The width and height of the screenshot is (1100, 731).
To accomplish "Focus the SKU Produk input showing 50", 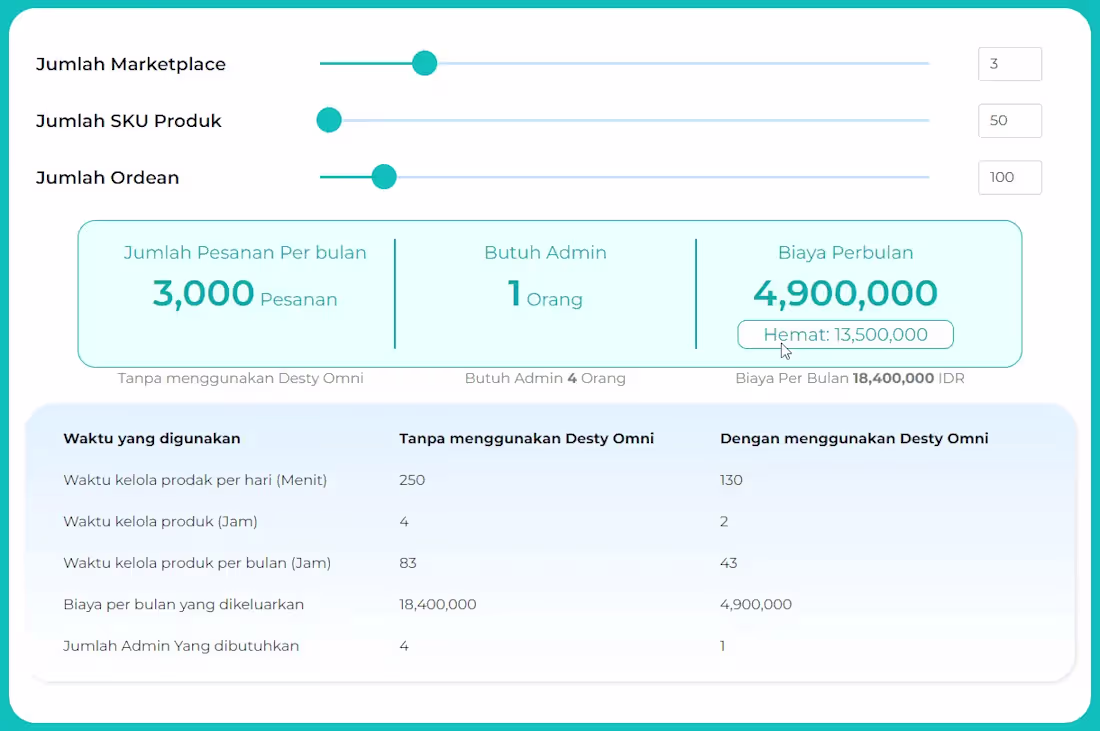I will tap(1010, 121).
